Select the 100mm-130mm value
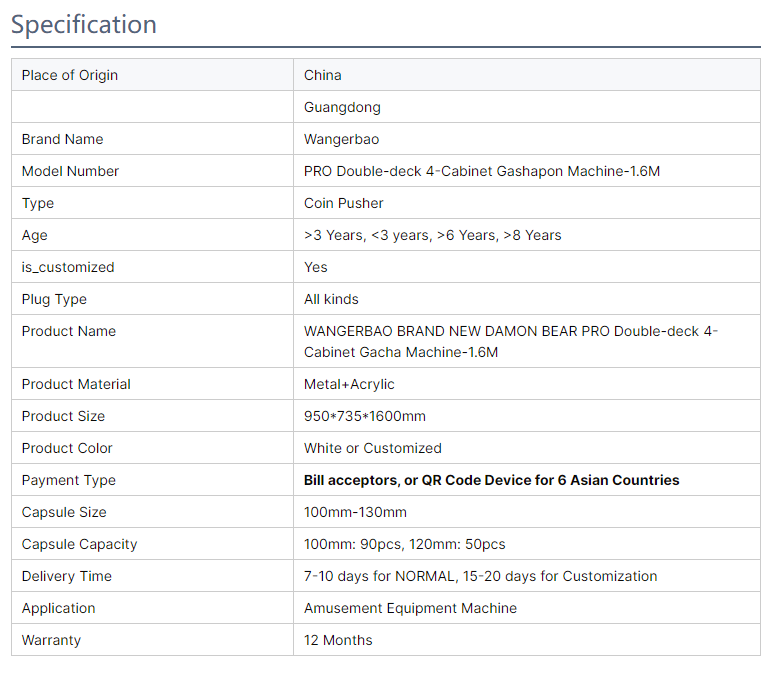 355,512
